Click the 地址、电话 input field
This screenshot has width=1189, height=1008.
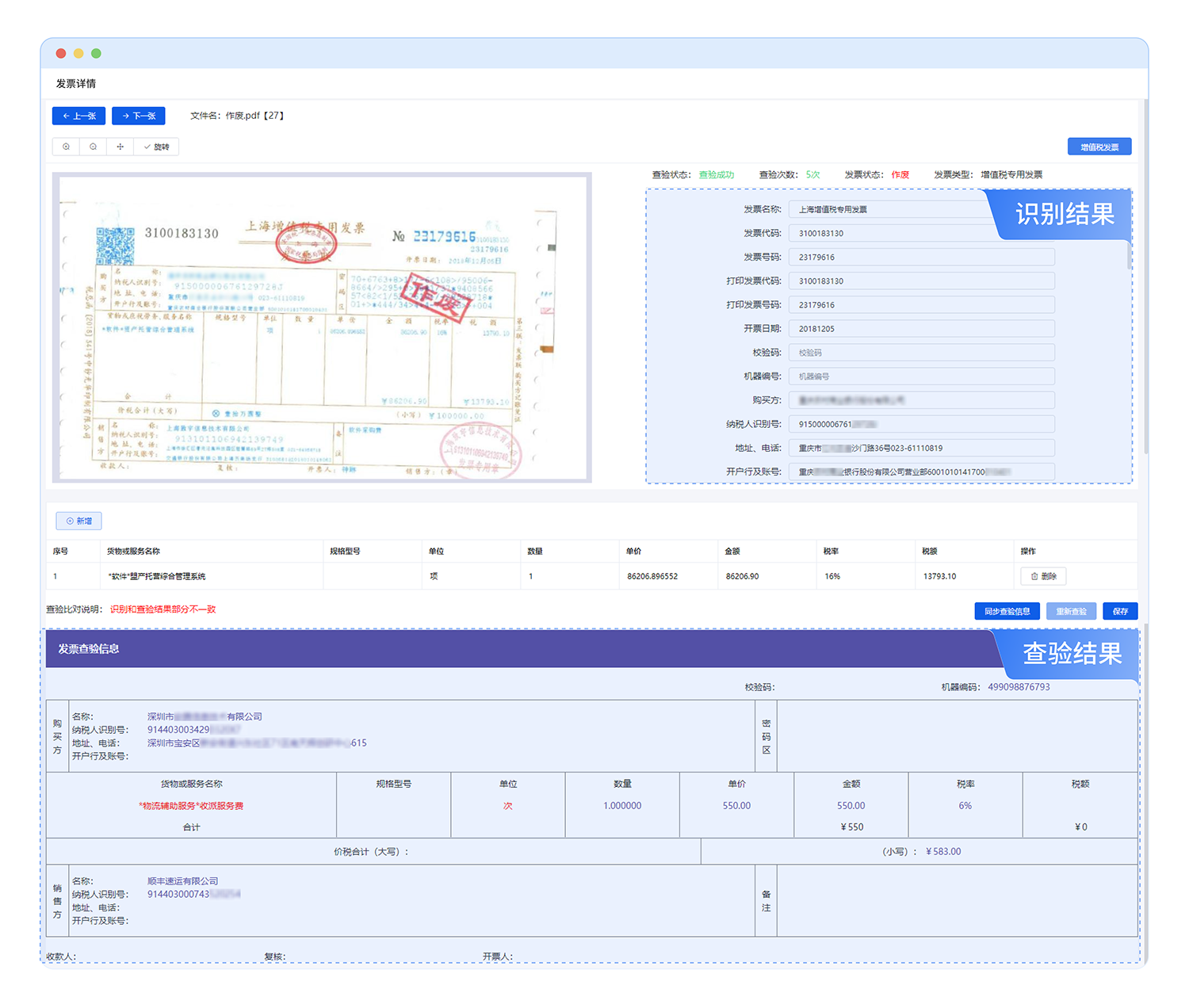click(922, 448)
